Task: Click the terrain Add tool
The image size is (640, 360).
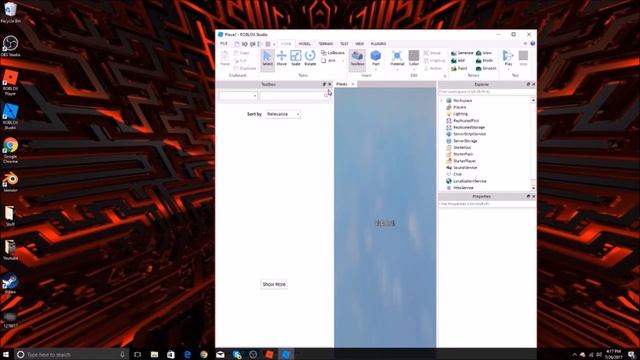Action: click(458, 61)
